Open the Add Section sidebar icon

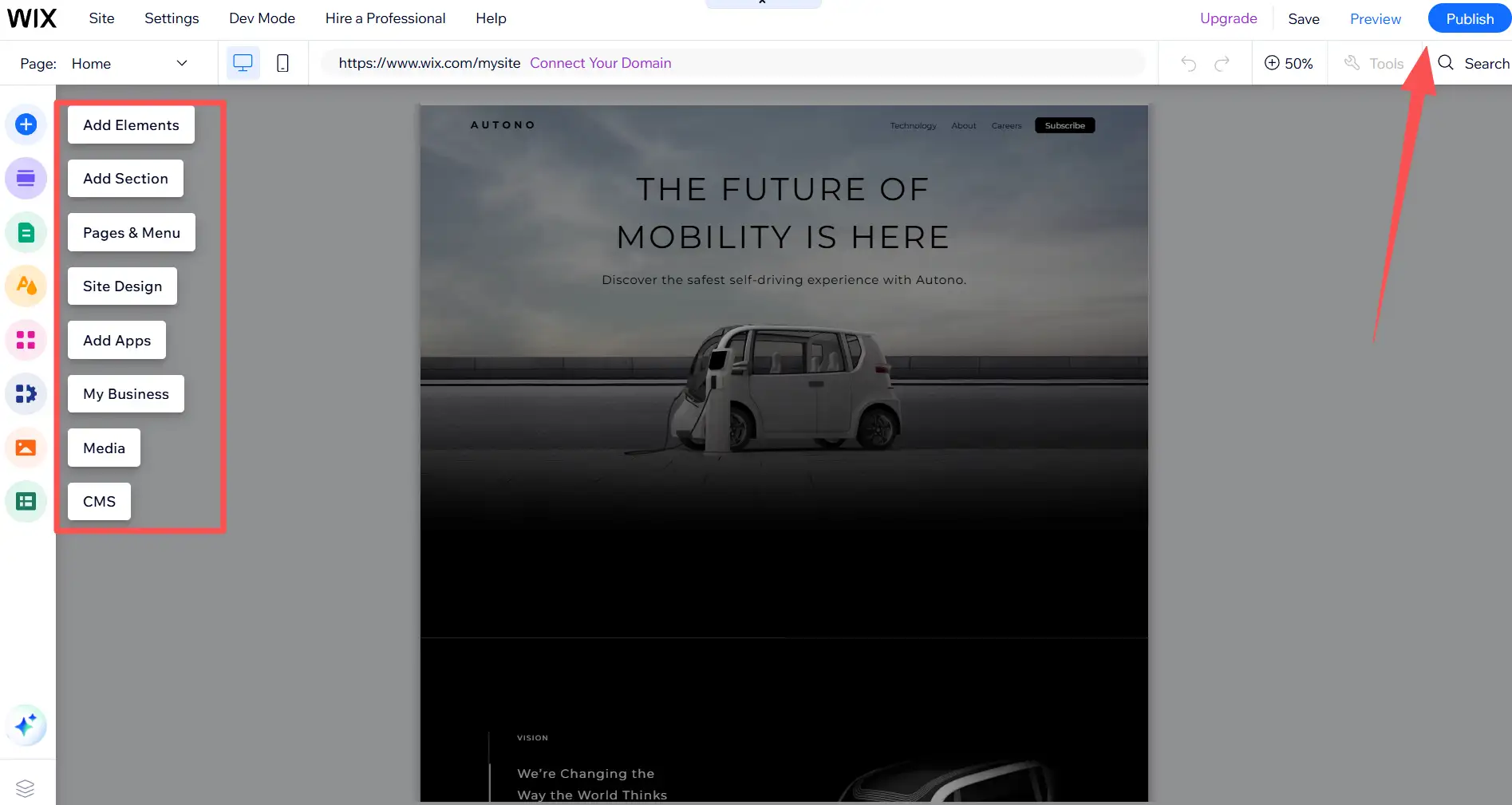tap(26, 178)
